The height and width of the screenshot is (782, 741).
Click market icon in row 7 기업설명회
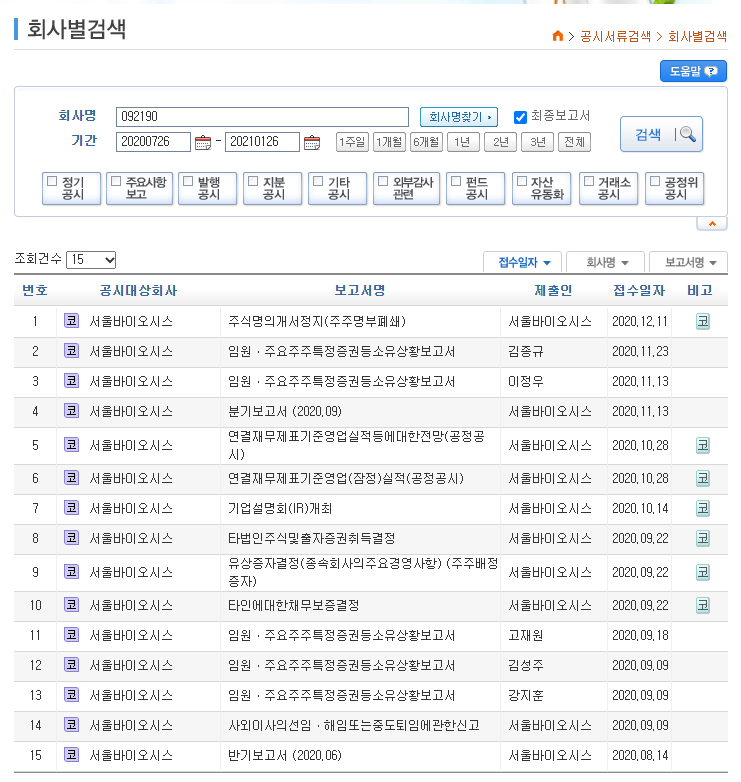pos(71,508)
